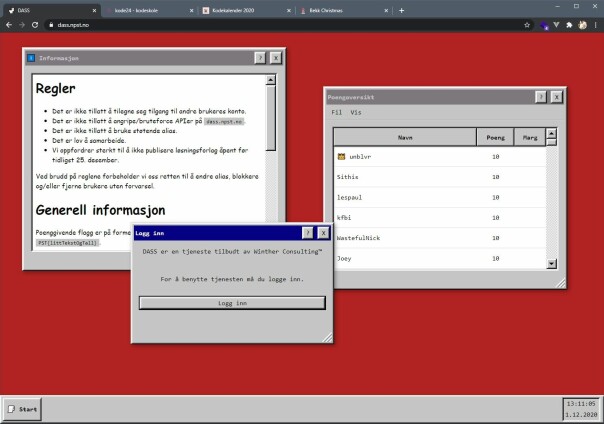This screenshot has height=424, width=604.
Task: Click the taskbar clock showing 13:11:05
Action: [581, 409]
